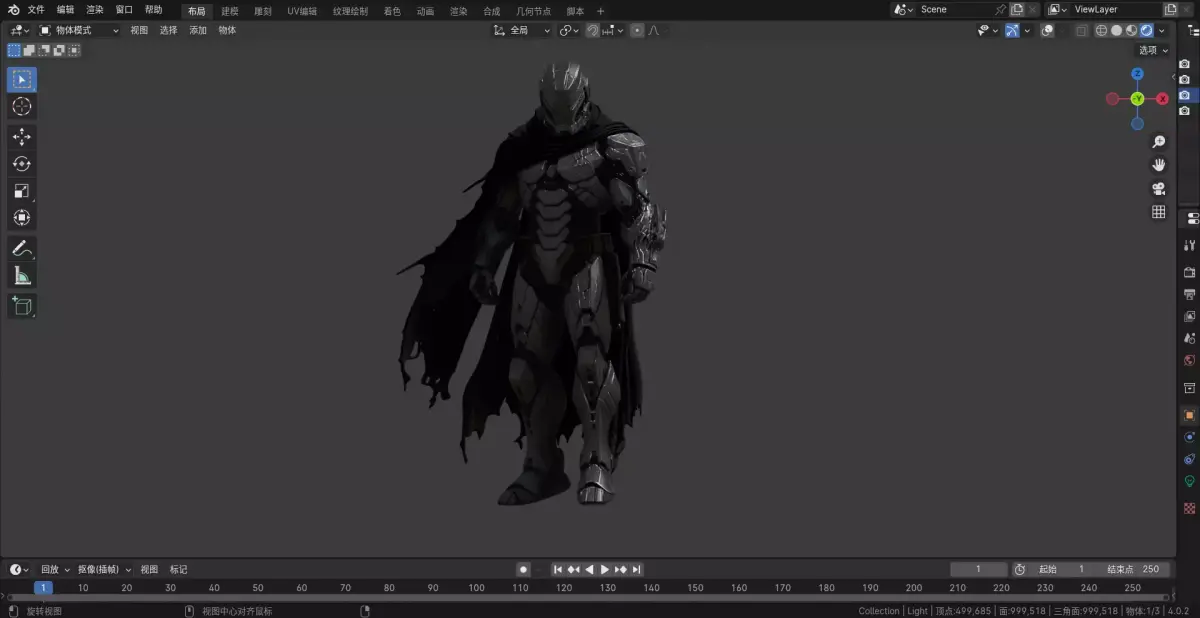Toggle proportional editing button
This screenshot has height=618, width=1200.
(x=635, y=30)
